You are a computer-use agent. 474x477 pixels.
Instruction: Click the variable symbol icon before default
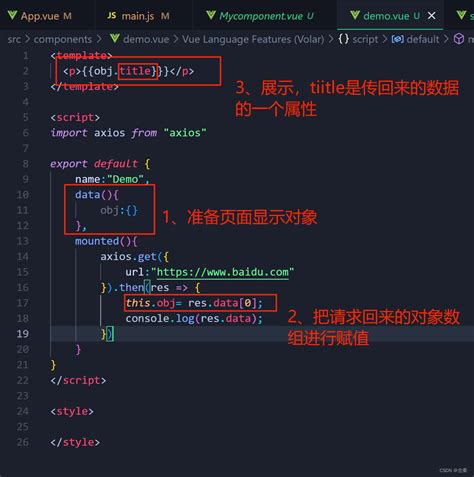pos(398,39)
